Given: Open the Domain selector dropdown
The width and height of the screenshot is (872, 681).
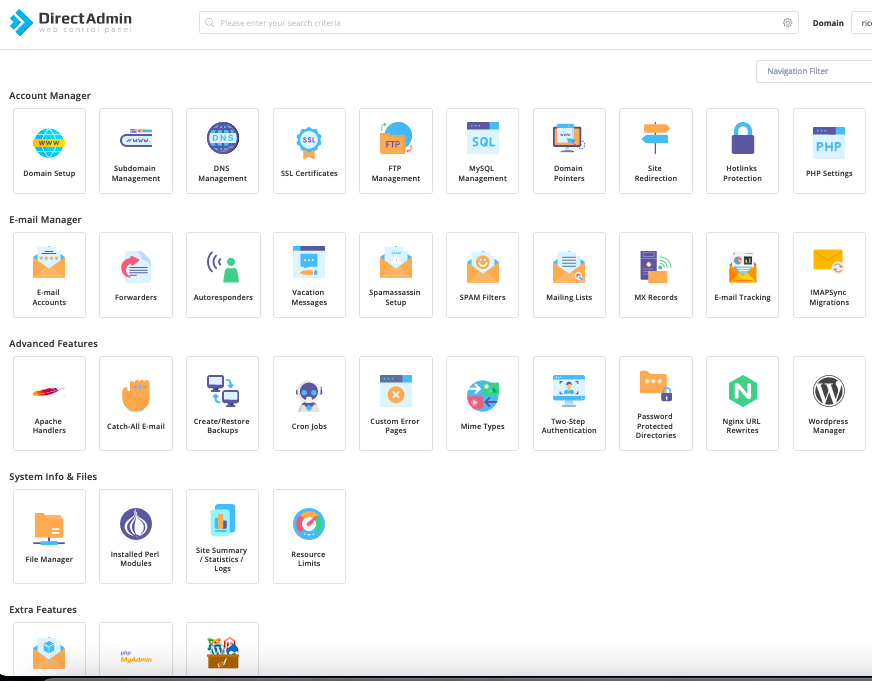Looking at the screenshot, I should 862,23.
